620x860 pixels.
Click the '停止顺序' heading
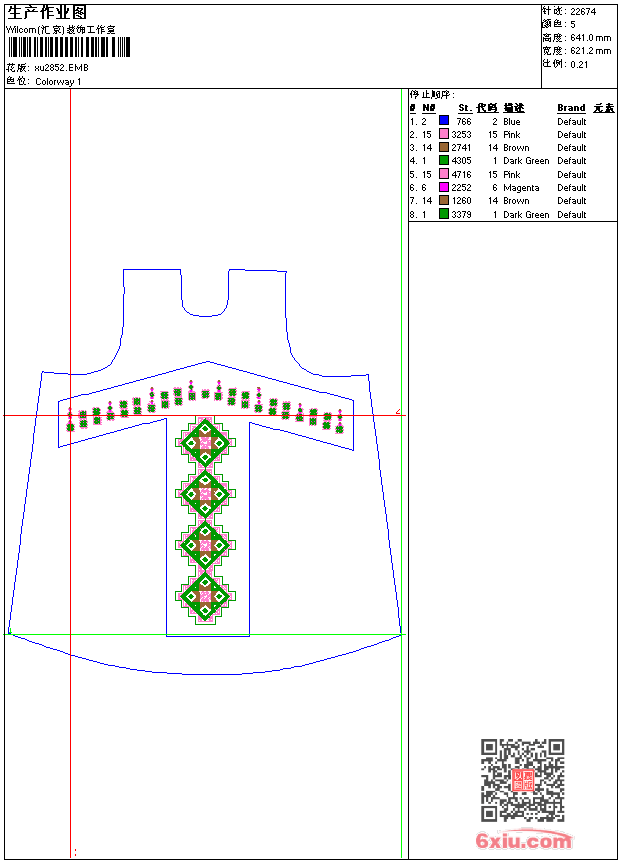432,95
